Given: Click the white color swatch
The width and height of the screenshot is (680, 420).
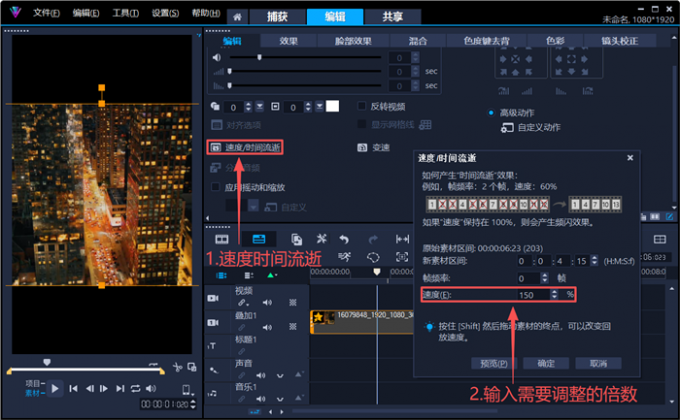Looking at the screenshot, I should coord(332,106).
